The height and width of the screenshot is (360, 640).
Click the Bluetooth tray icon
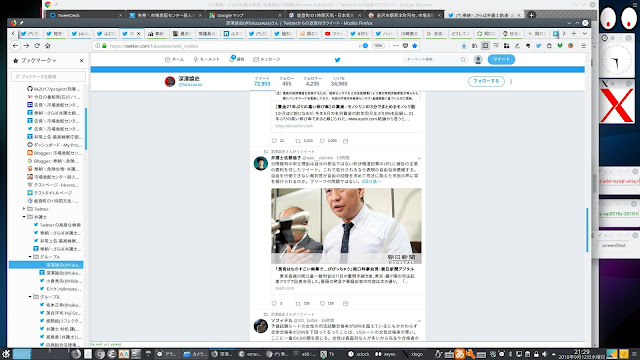tap(510, 354)
